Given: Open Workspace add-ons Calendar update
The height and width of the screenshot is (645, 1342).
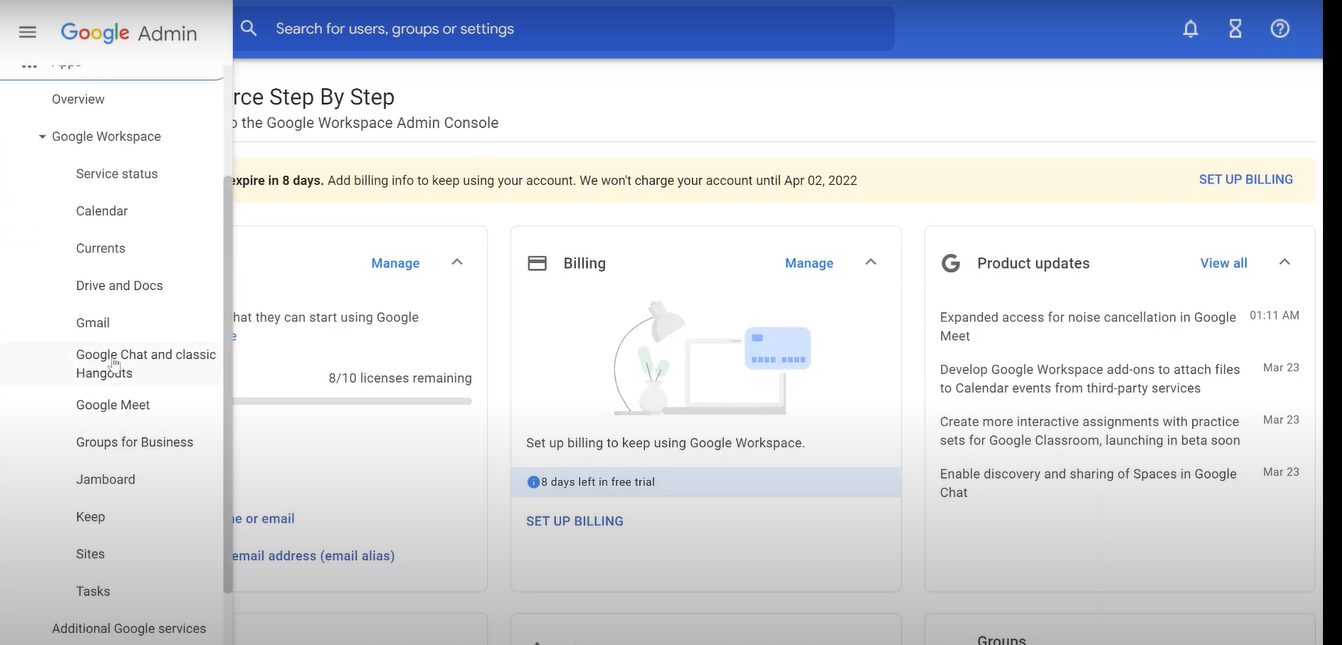Looking at the screenshot, I should 1090,379.
